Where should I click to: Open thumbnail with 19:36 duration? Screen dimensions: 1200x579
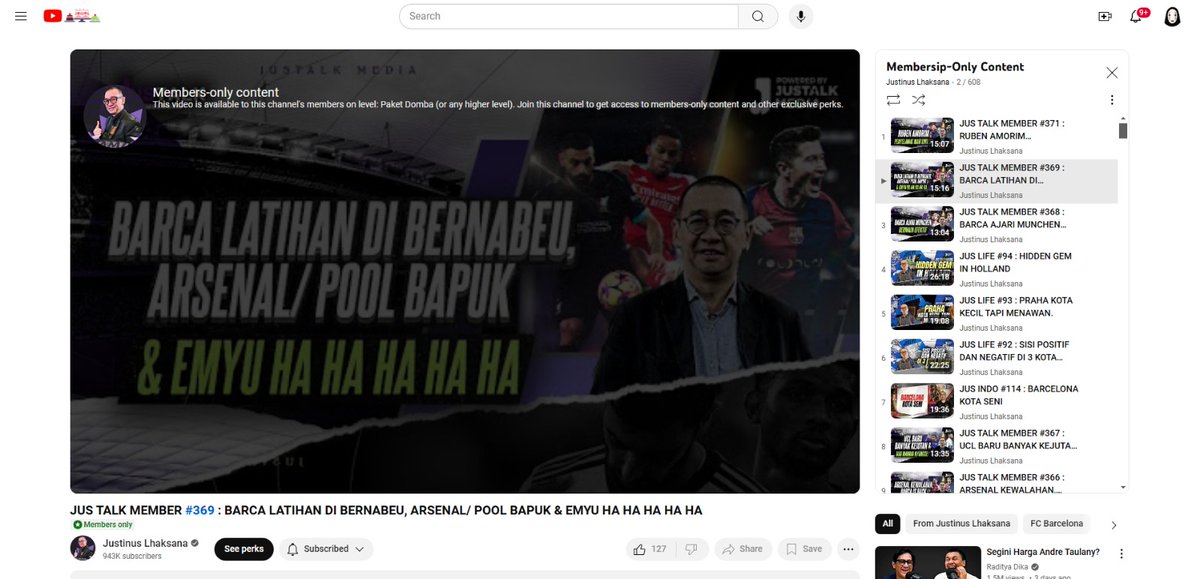pos(921,400)
